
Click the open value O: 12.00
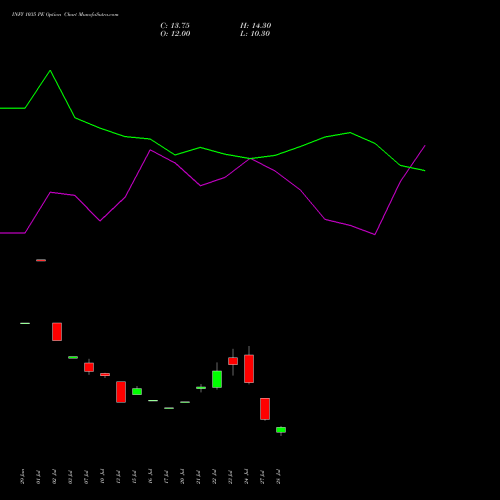(x=175, y=34)
